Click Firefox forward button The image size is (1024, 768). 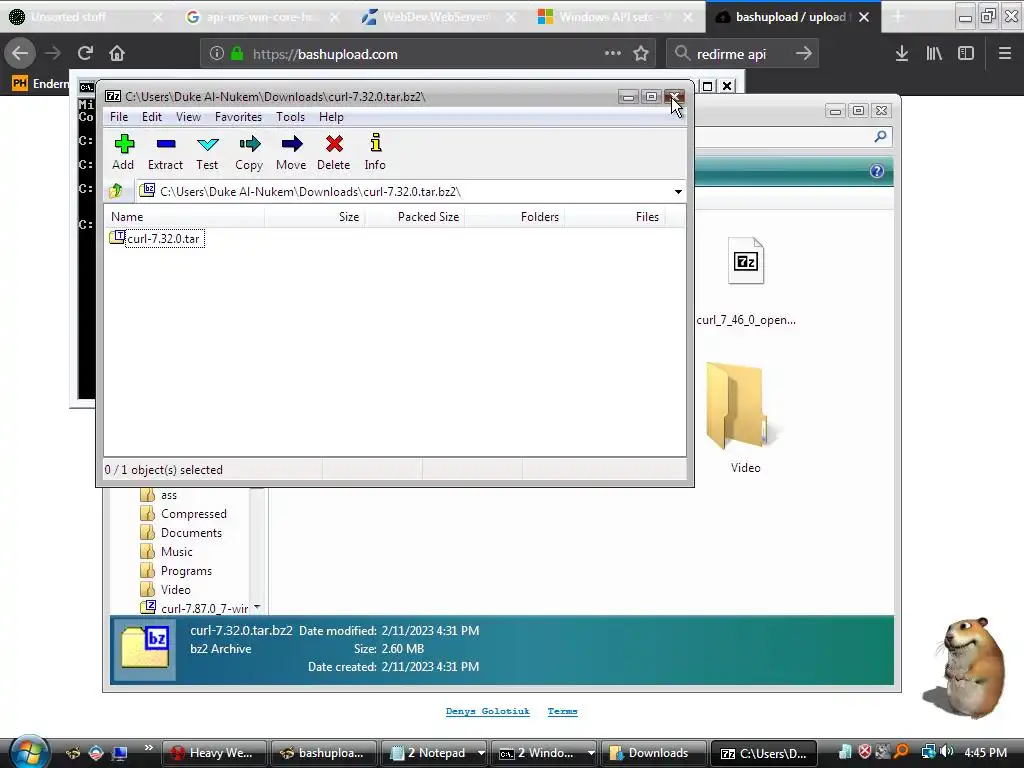pos(53,54)
